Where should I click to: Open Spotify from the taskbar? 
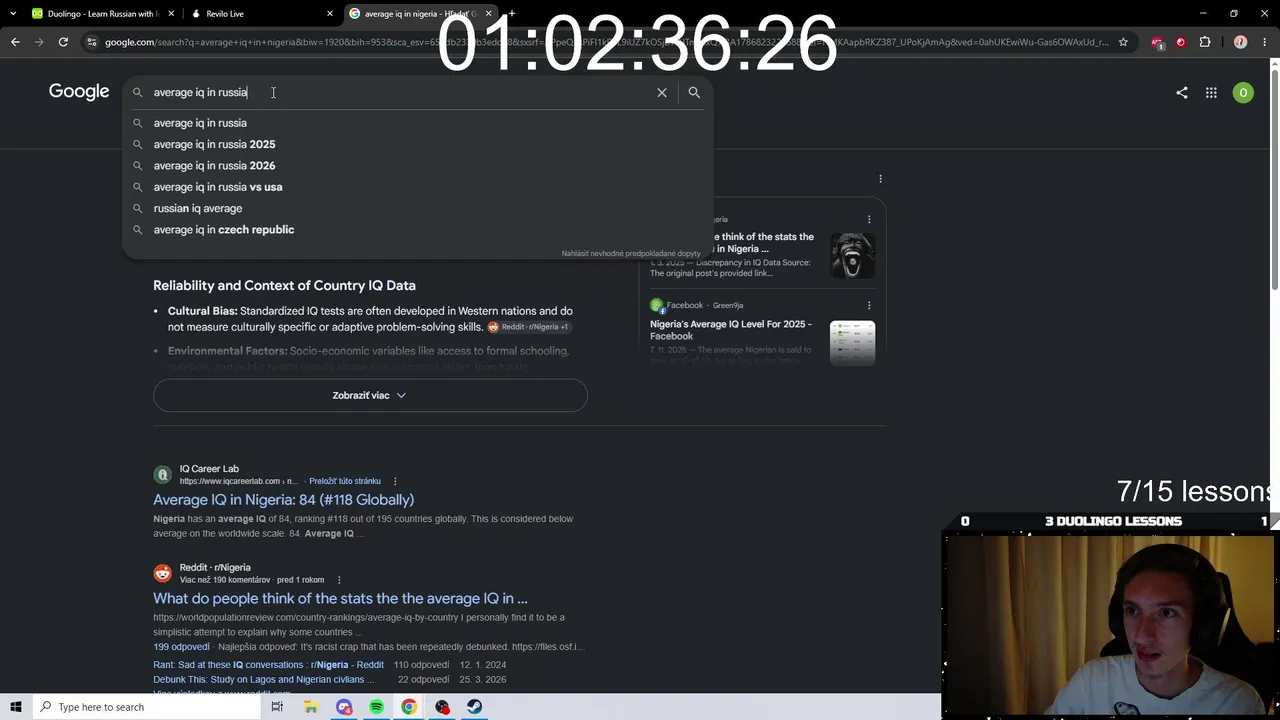coord(376,707)
